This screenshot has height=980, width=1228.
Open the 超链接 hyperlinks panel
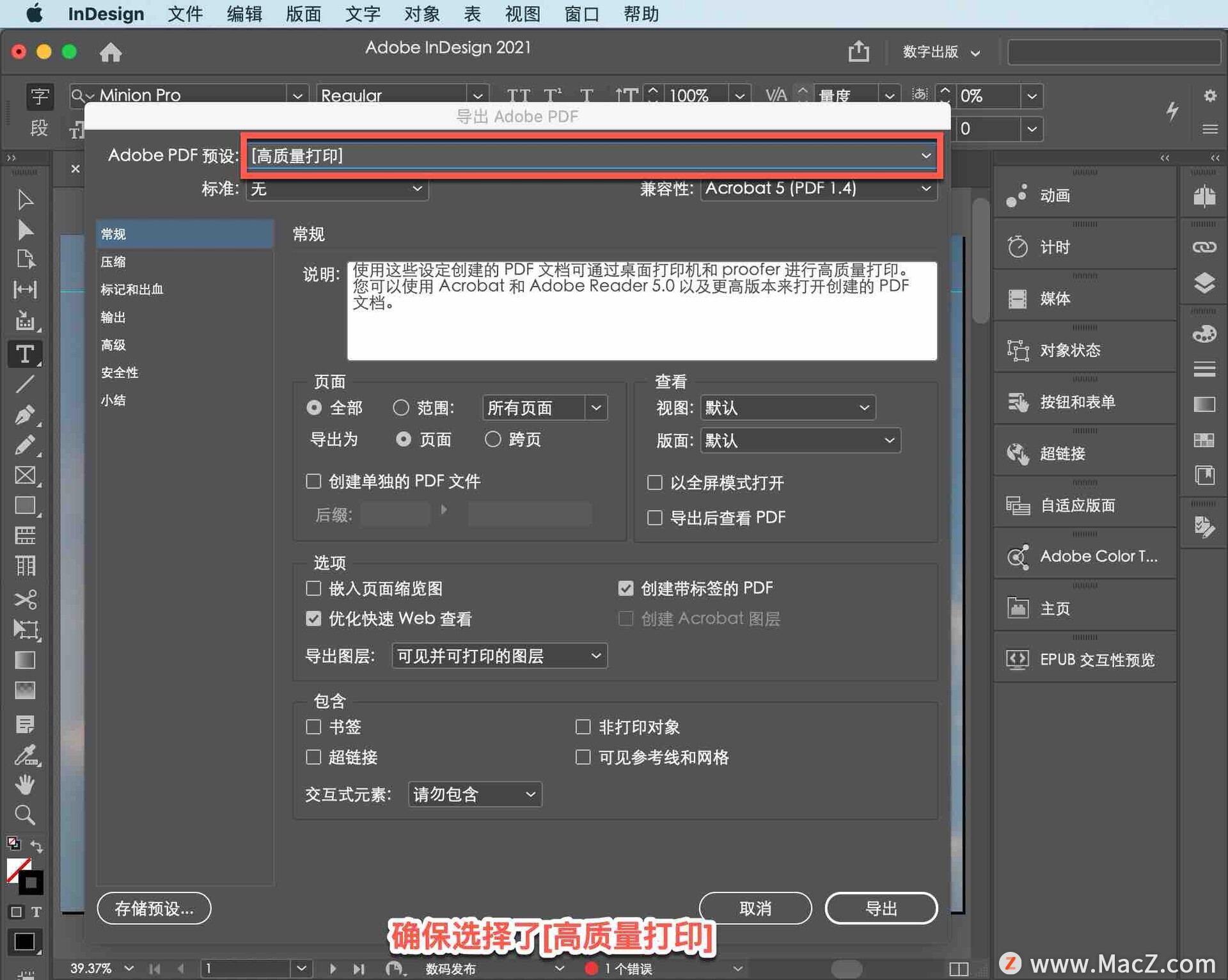click(x=1085, y=454)
